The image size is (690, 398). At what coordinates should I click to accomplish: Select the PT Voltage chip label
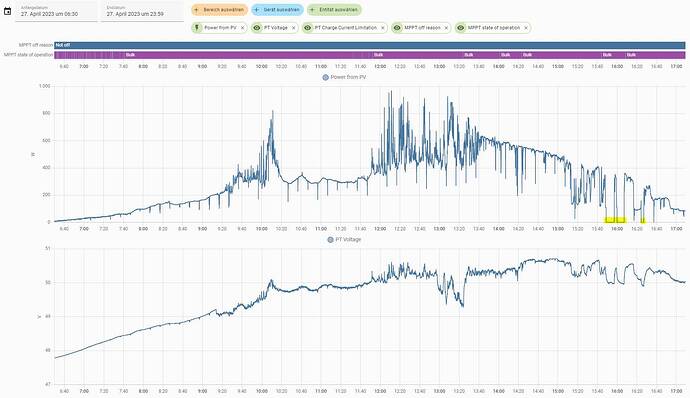point(275,28)
